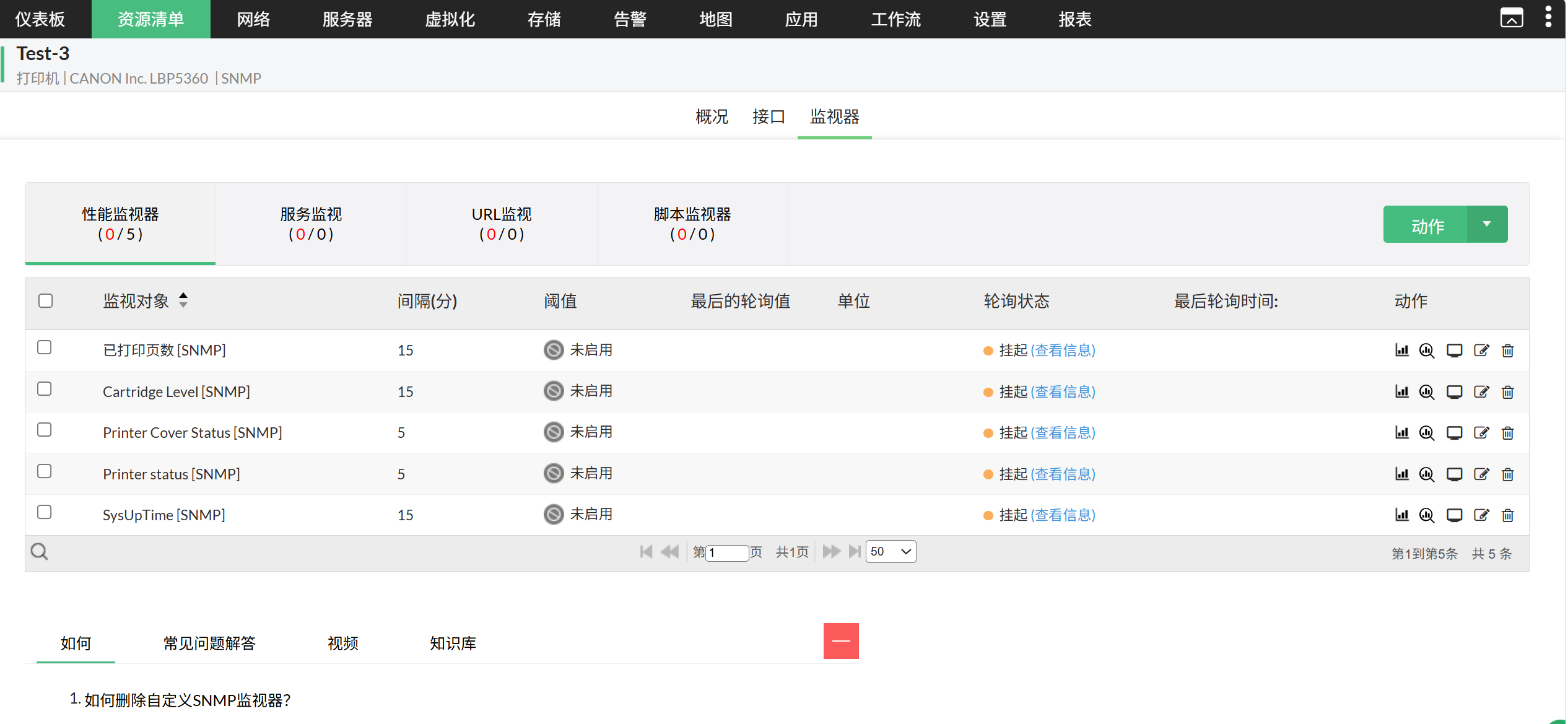This screenshot has width=1568, height=724.
Task: Open the vertical three-dot menu
Action: pos(1548,18)
